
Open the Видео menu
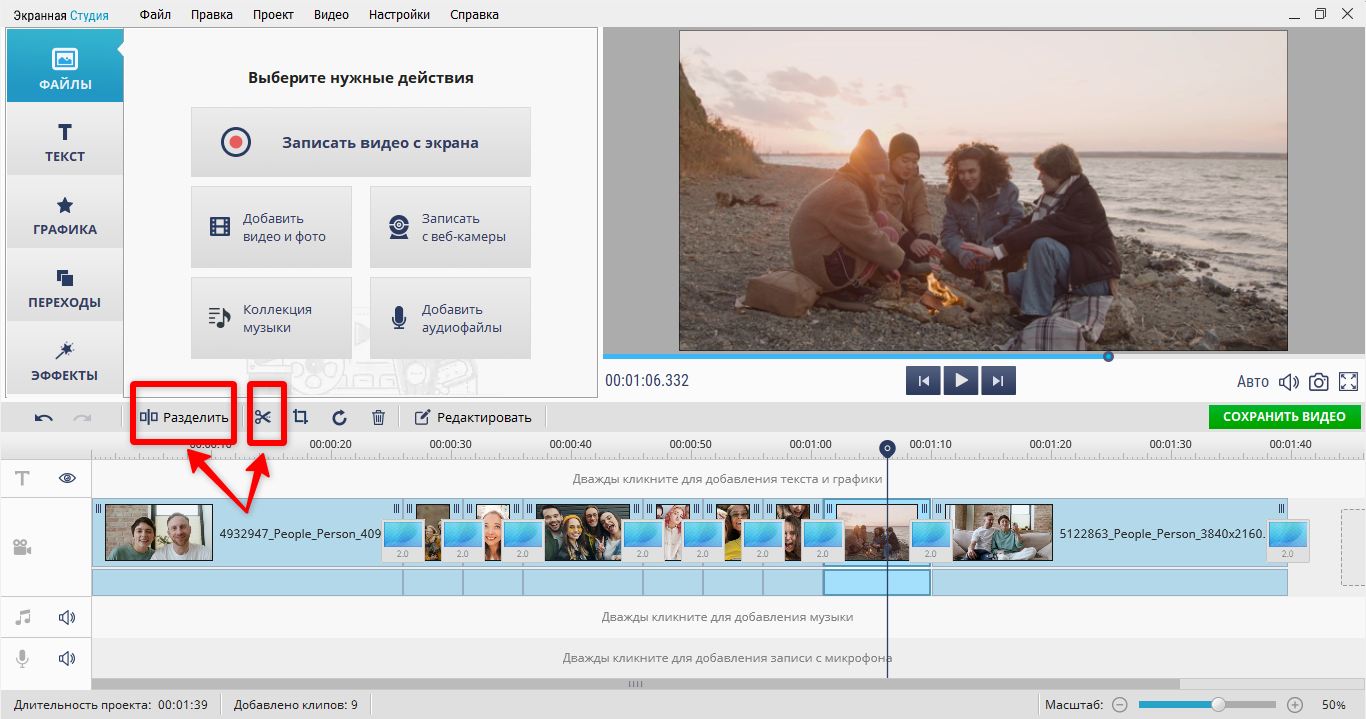tap(331, 14)
